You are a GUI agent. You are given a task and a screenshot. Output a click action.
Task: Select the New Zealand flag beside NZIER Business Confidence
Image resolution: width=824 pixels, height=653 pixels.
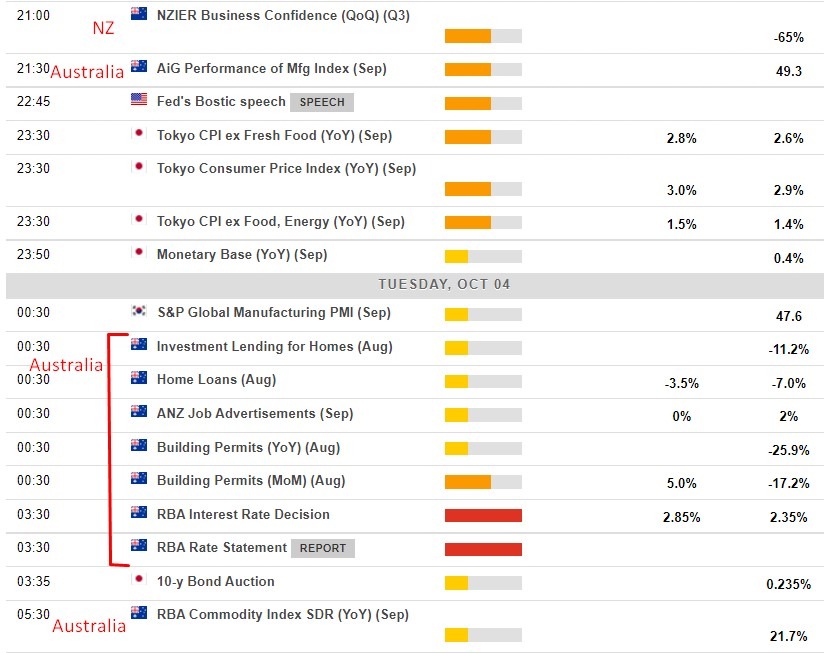coord(138,13)
